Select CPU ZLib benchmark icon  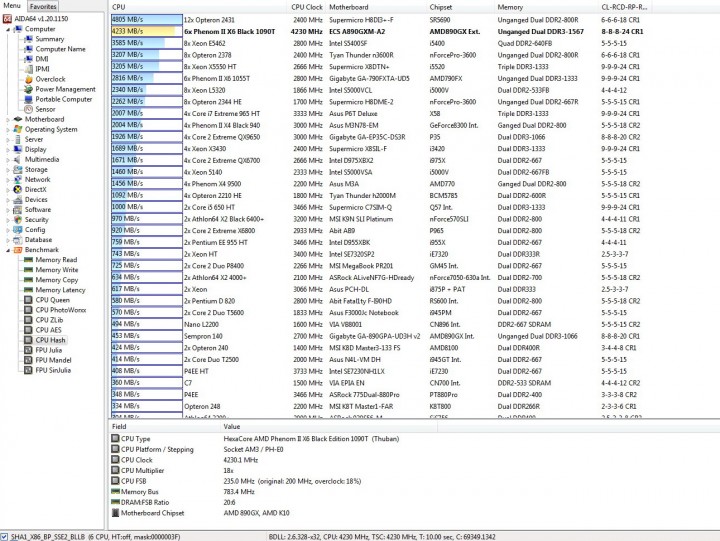[28, 320]
